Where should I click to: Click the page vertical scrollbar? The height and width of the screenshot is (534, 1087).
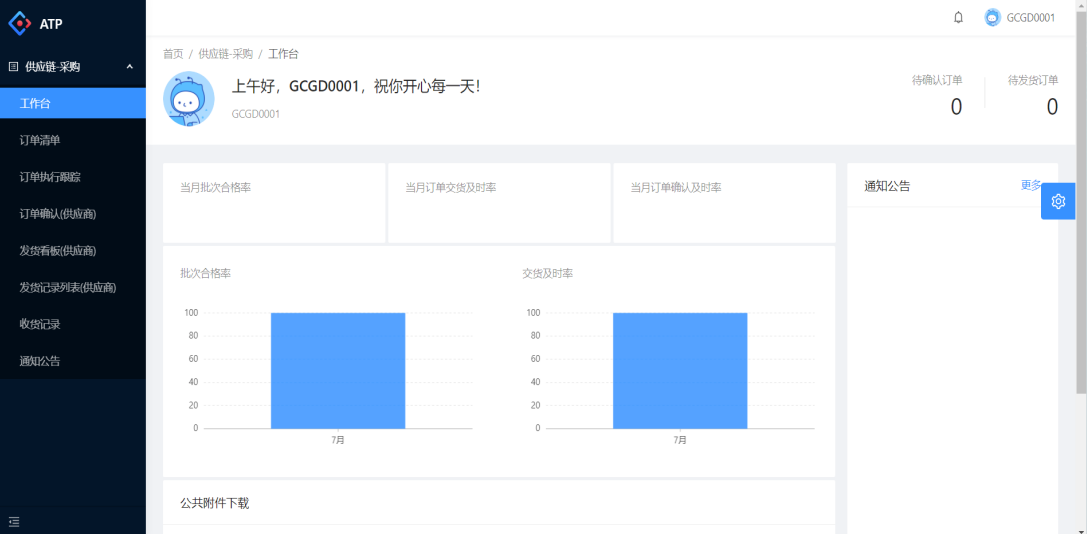pyautogui.click(x=1080, y=200)
